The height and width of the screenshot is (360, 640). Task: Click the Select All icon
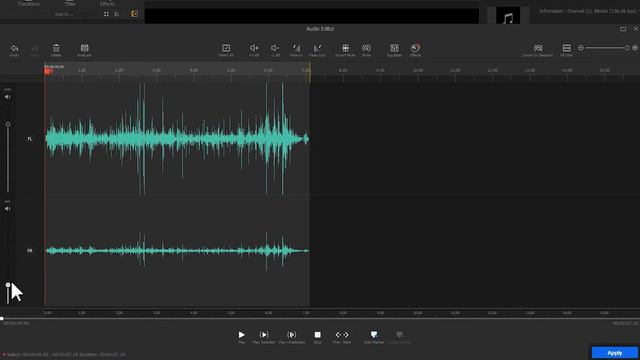pyautogui.click(x=226, y=48)
